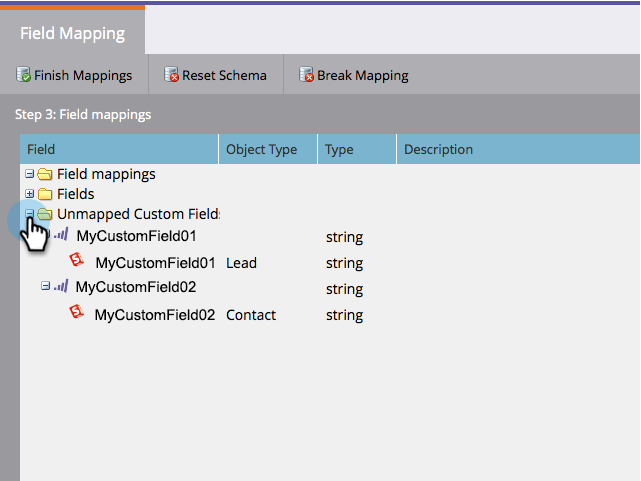This screenshot has height=481, width=641.
Task: Collapse the Unmapped Custom Fields folder
Action: 29,214
